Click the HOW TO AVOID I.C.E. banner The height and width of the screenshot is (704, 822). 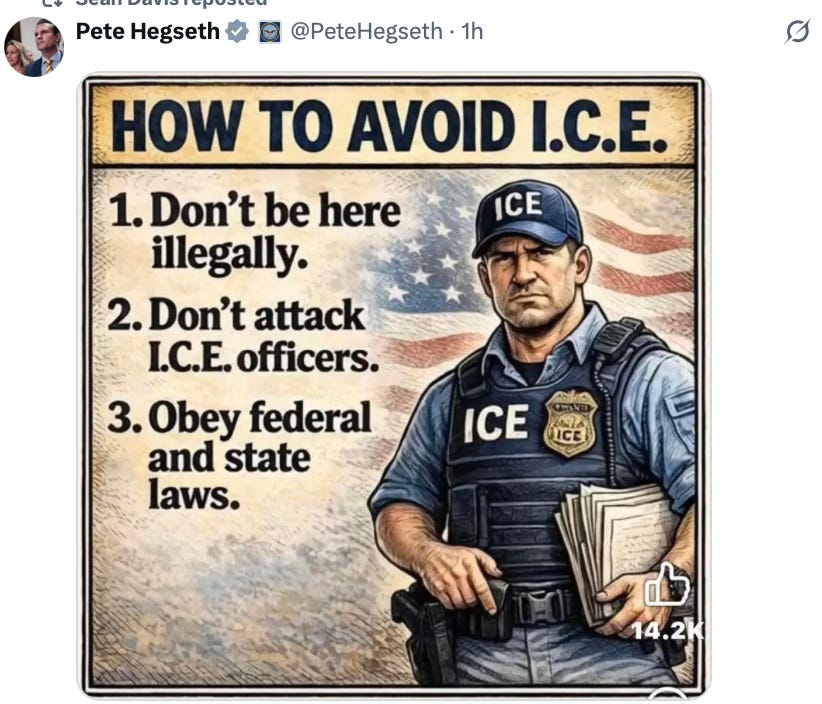[390, 125]
